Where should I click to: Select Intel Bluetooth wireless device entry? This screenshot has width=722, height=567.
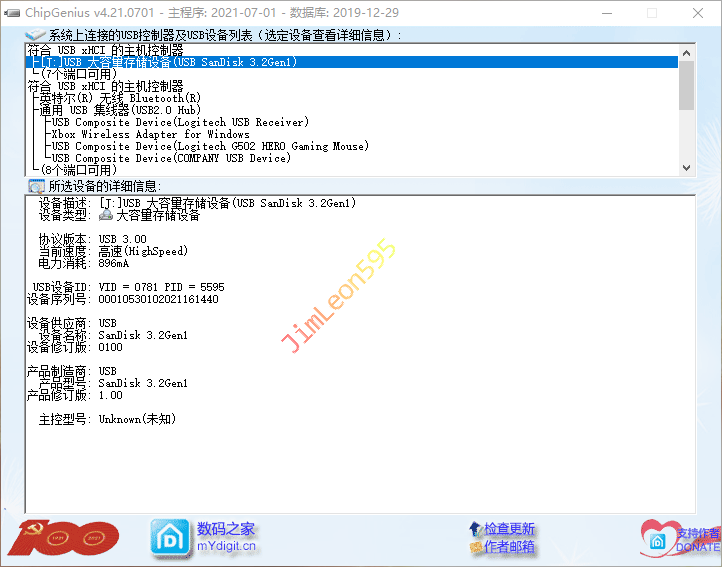point(120,98)
